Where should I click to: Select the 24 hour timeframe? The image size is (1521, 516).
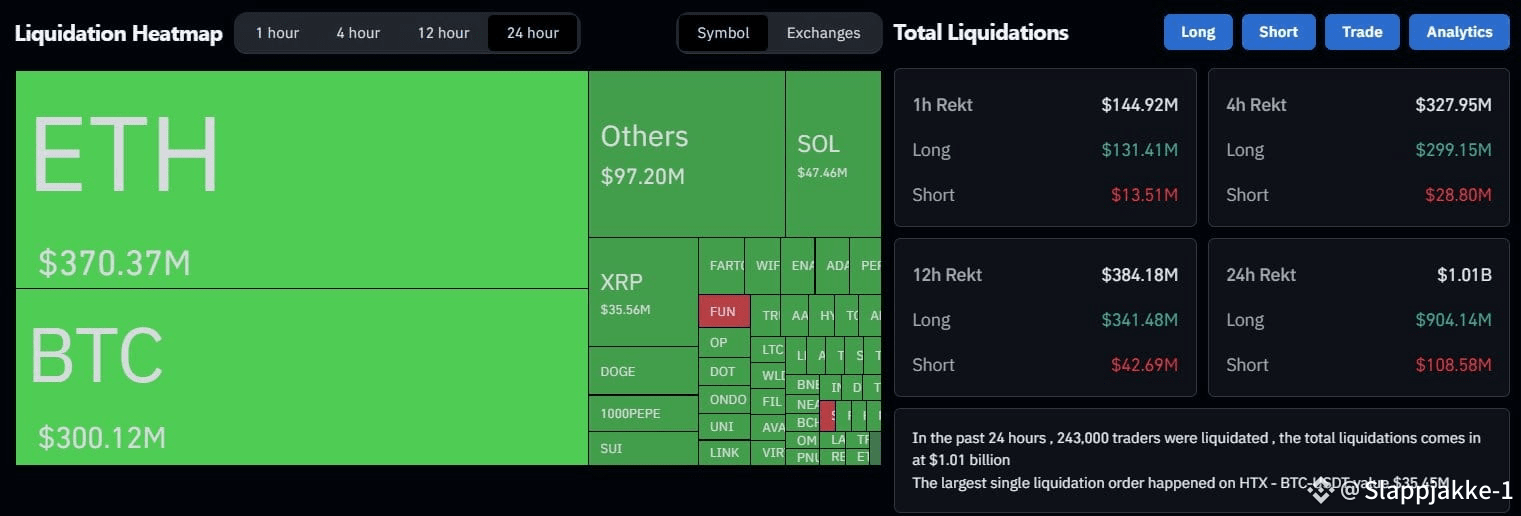[532, 33]
